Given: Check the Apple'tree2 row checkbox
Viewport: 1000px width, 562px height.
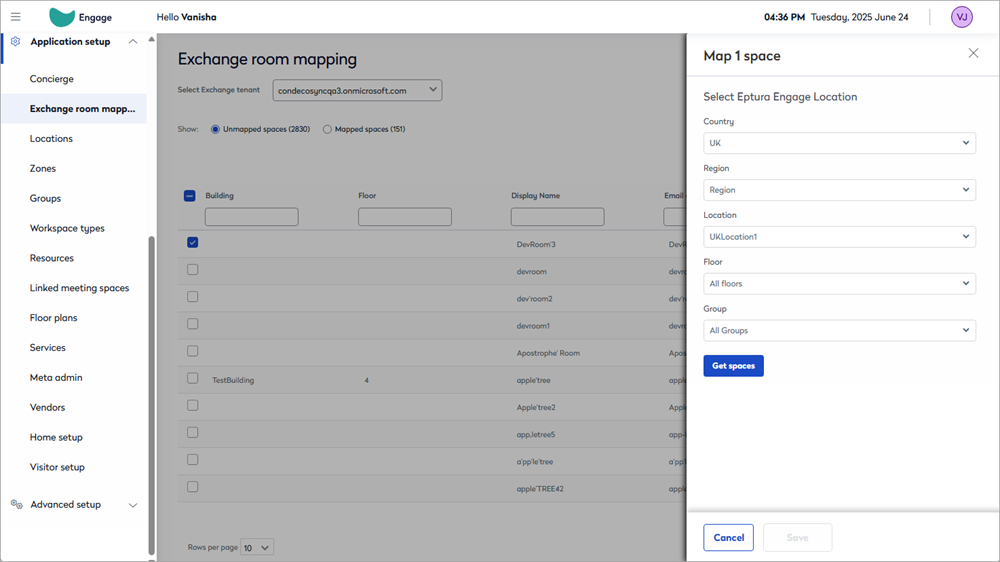Looking at the screenshot, I should 193,405.
